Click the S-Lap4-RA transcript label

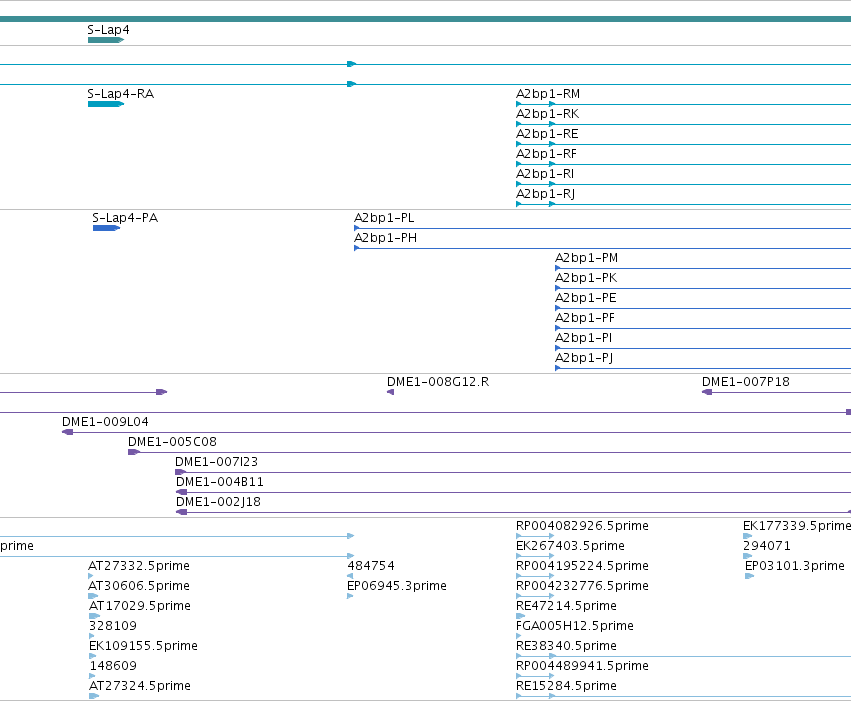coord(120,94)
